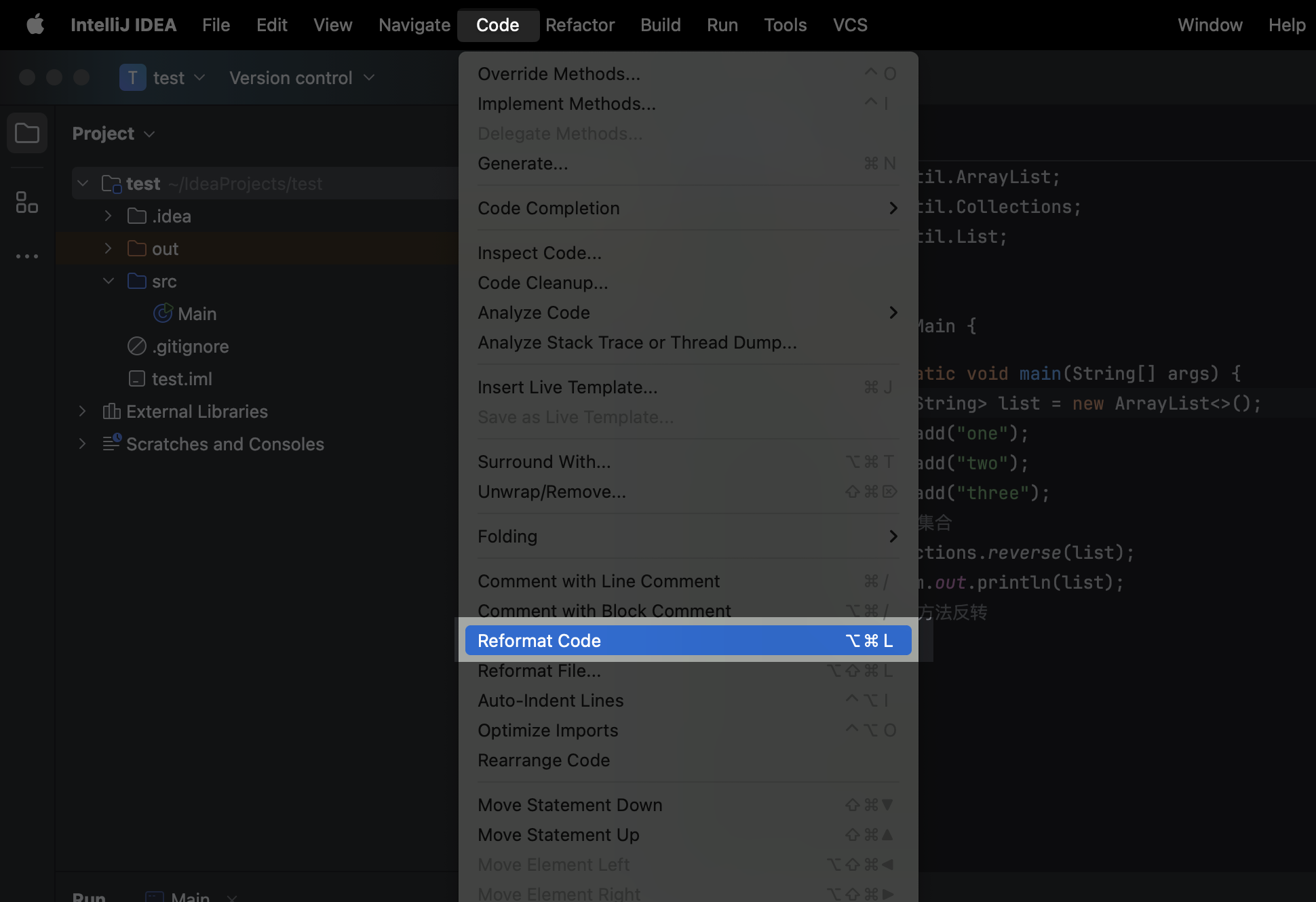Open the Code Completion submenu
The height and width of the screenshot is (902, 1316).
(688, 208)
